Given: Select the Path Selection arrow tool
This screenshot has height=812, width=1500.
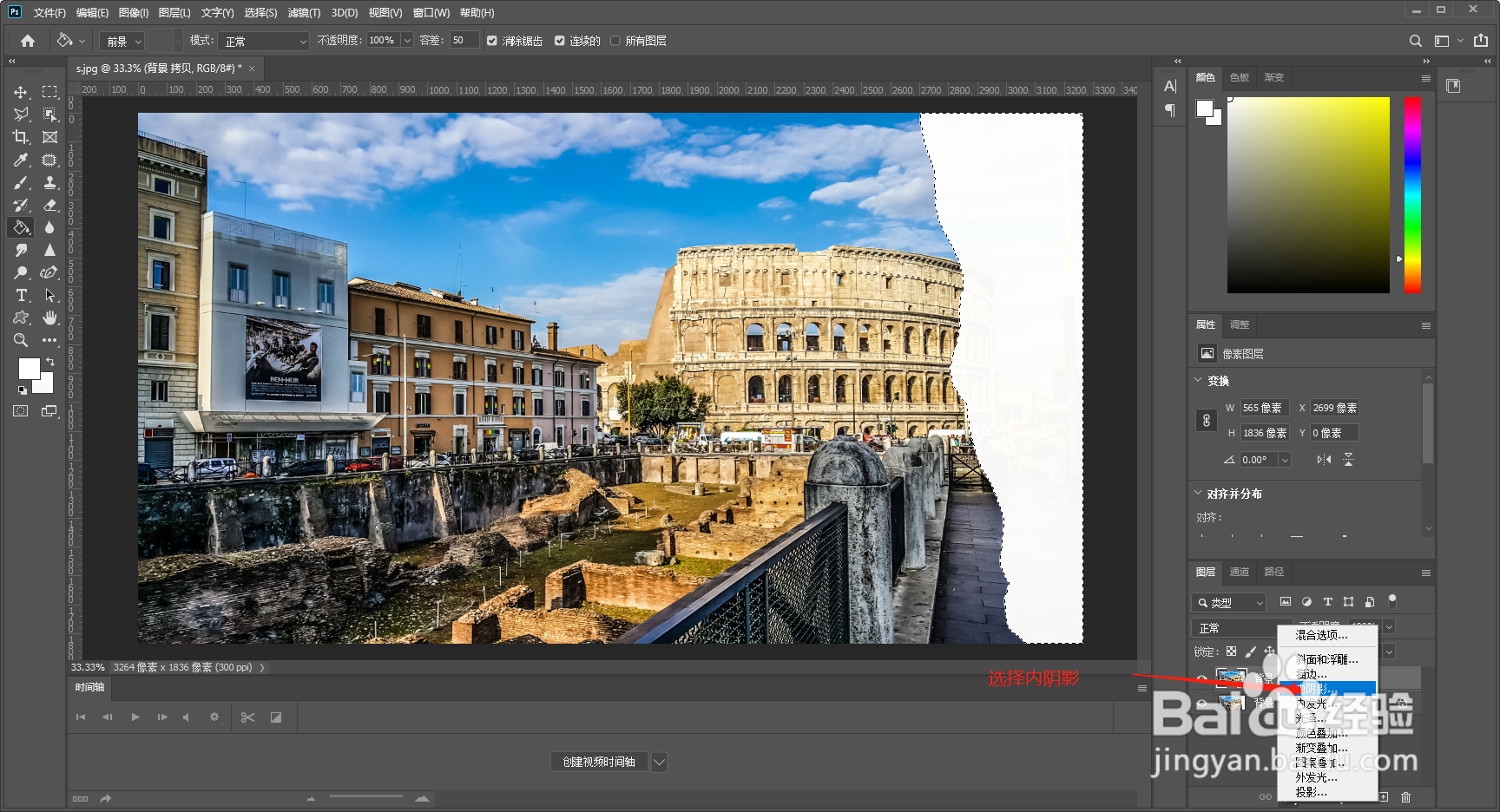Looking at the screenshot, I should 49,295.
